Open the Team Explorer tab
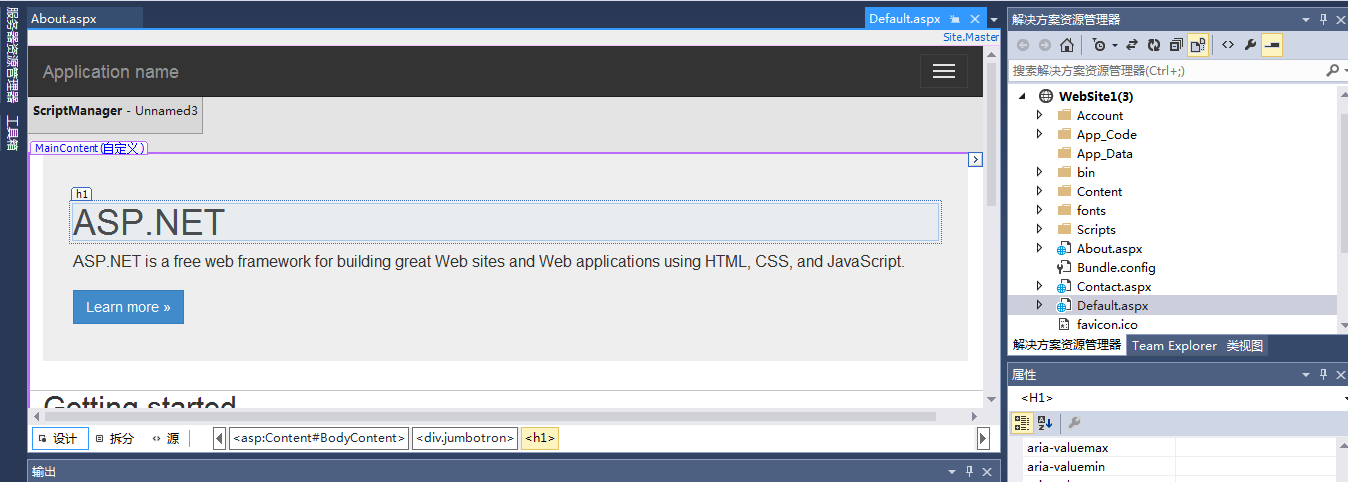Image resolution: width=1348 pixels, height=482 pixels. tap(1174, 346)
